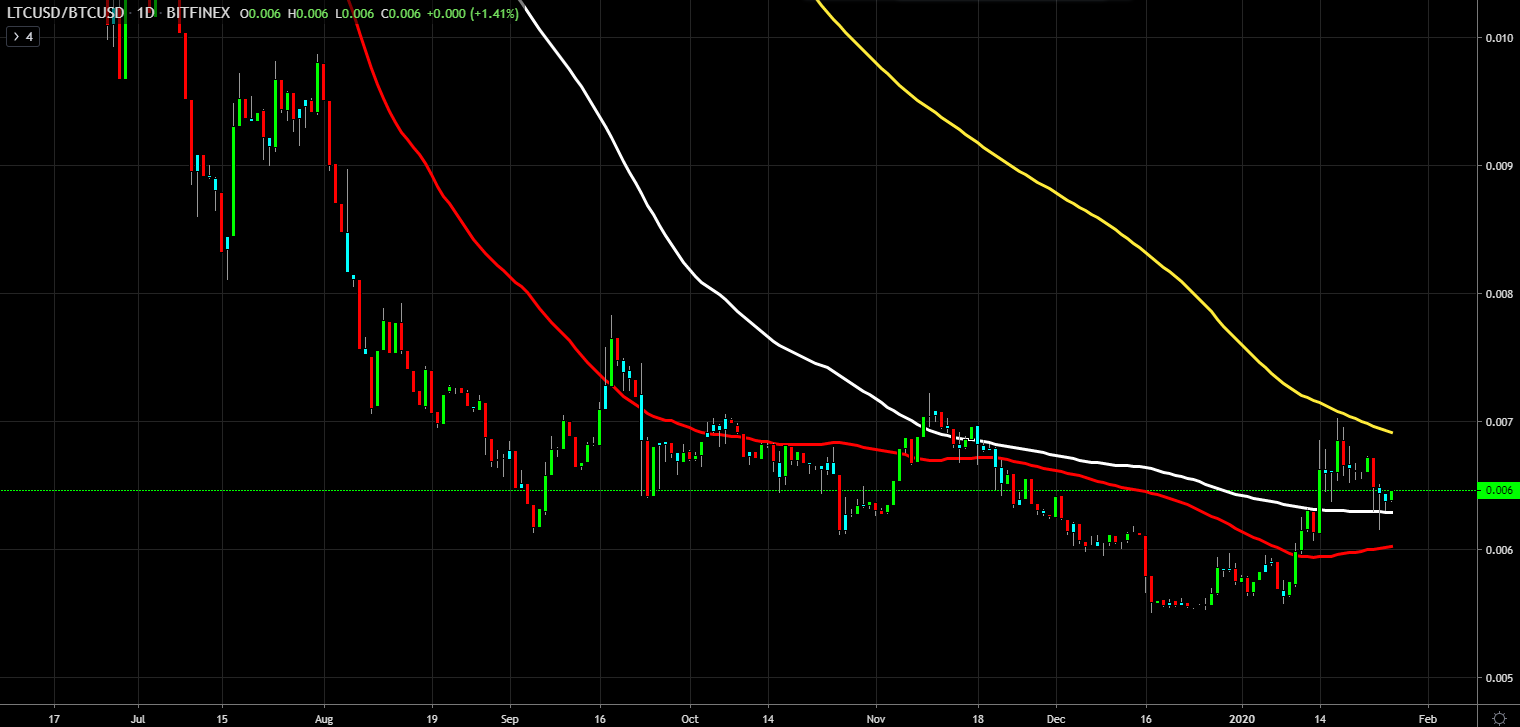Open chart settings gear in bottom-right corner
The width and height of the screenshot is (1520, 727).
tap(1498, 717)
